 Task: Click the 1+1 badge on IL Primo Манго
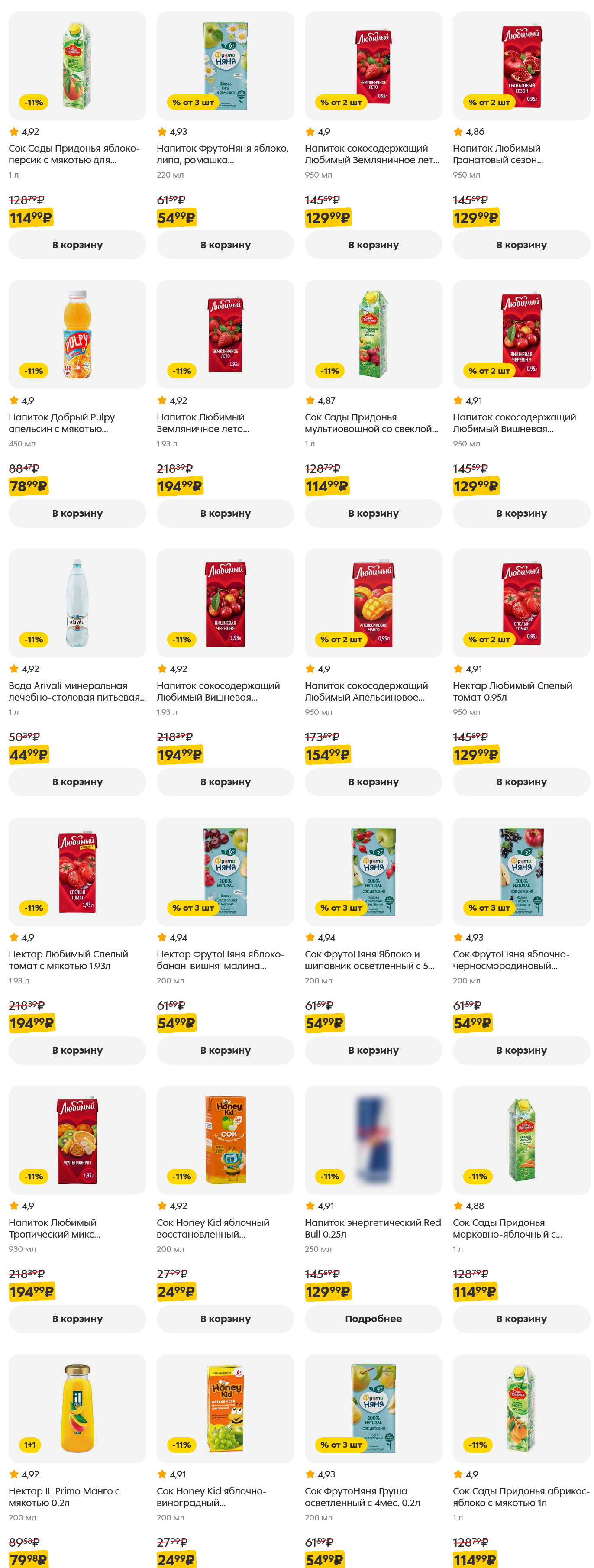point(30,1445)
